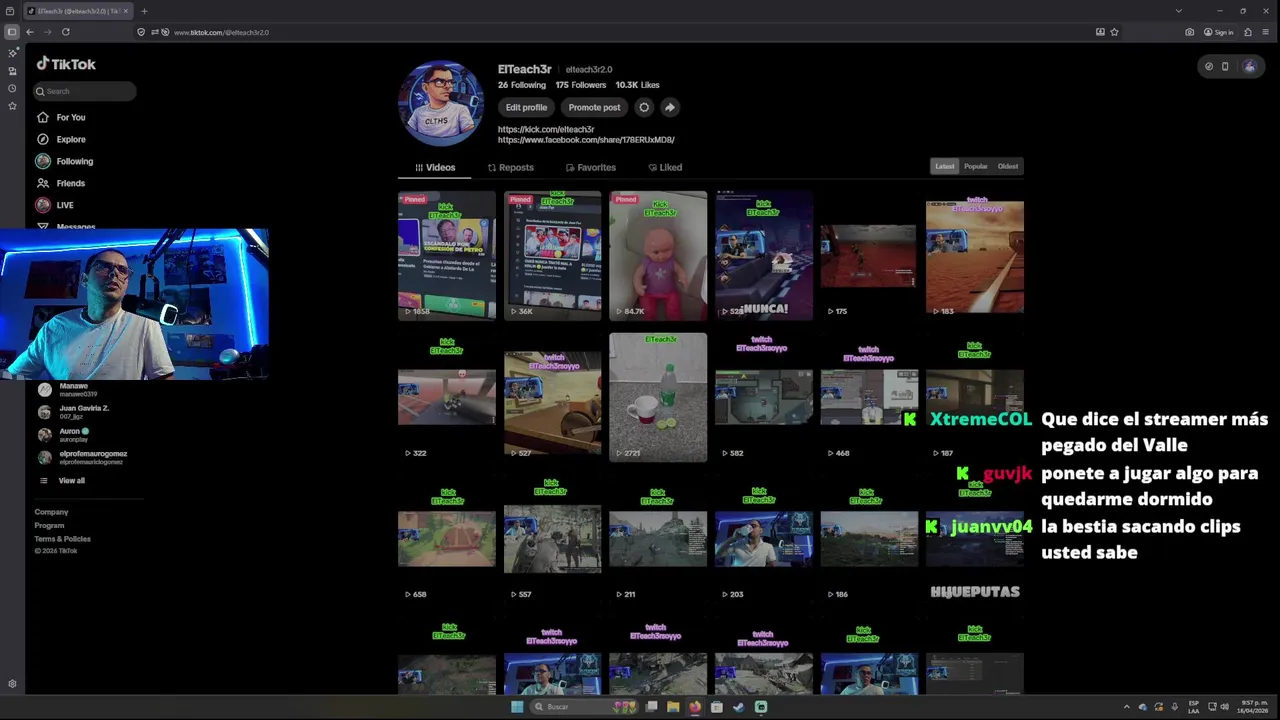Open the account avatar menu top right
Image resolution: width=1280 pixels, height=720 pixels.
[1249, 67]
